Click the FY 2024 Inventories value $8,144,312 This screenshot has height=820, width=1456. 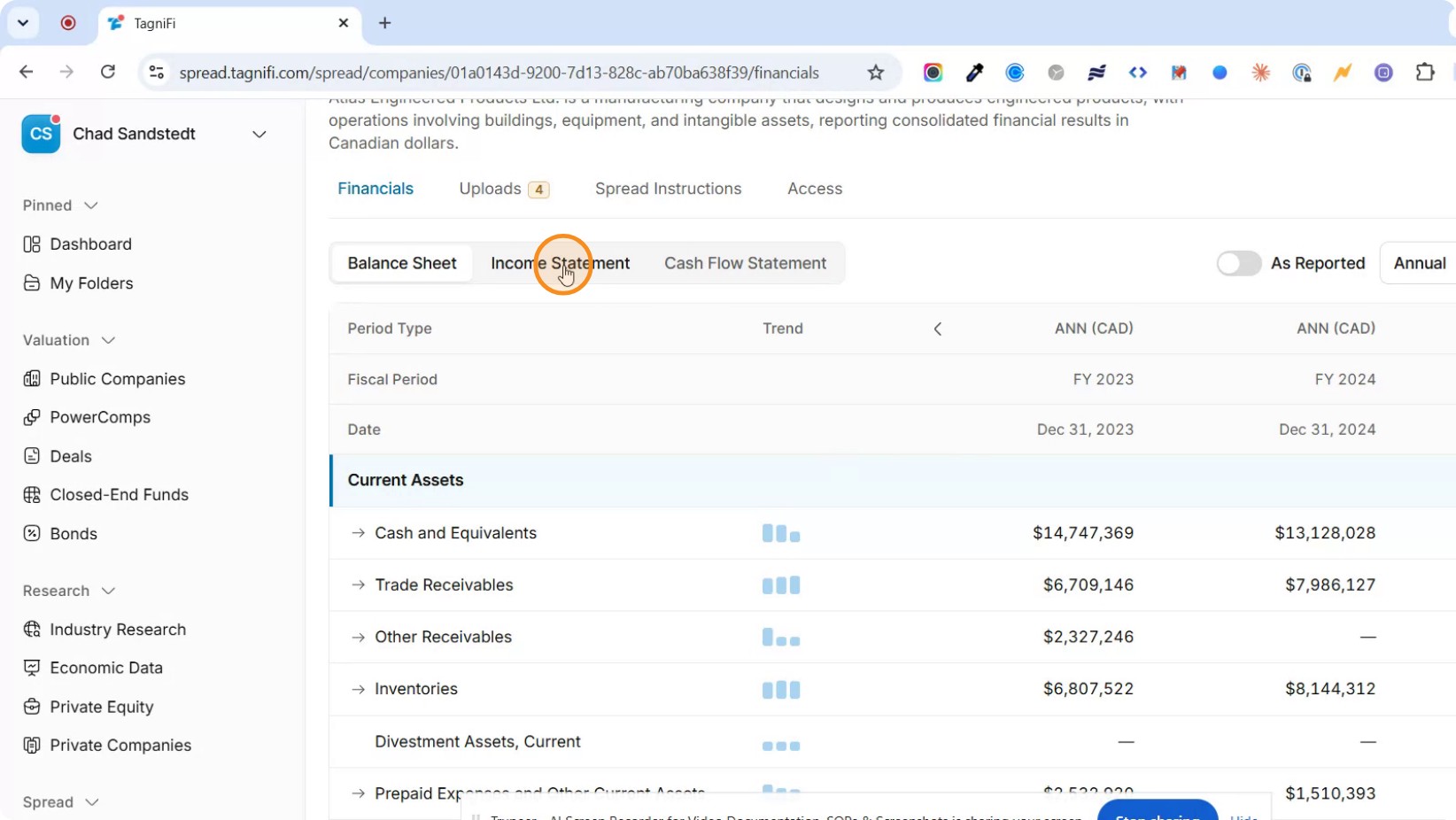[1330, 689]
